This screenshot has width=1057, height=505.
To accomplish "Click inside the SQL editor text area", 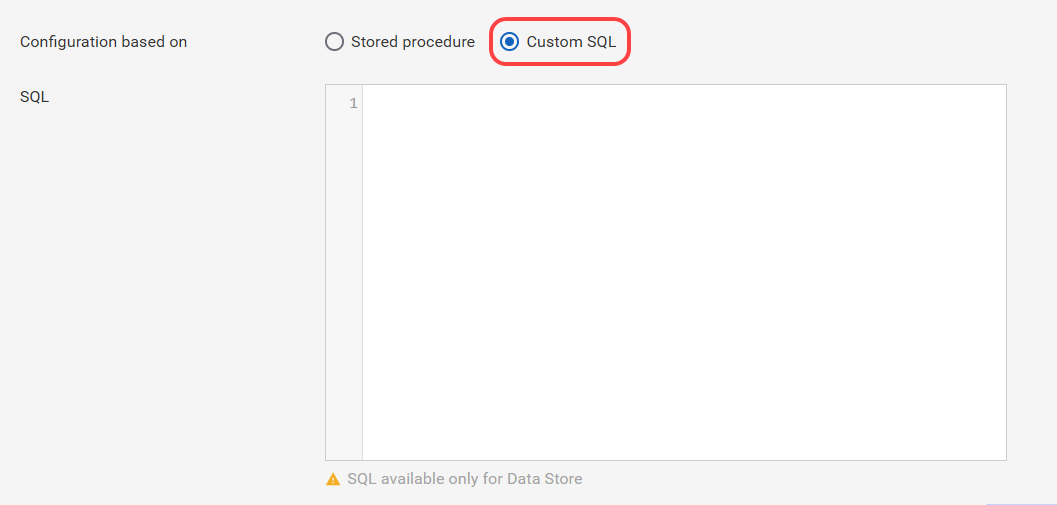I will pyautogui.click(x=684, y=272).
